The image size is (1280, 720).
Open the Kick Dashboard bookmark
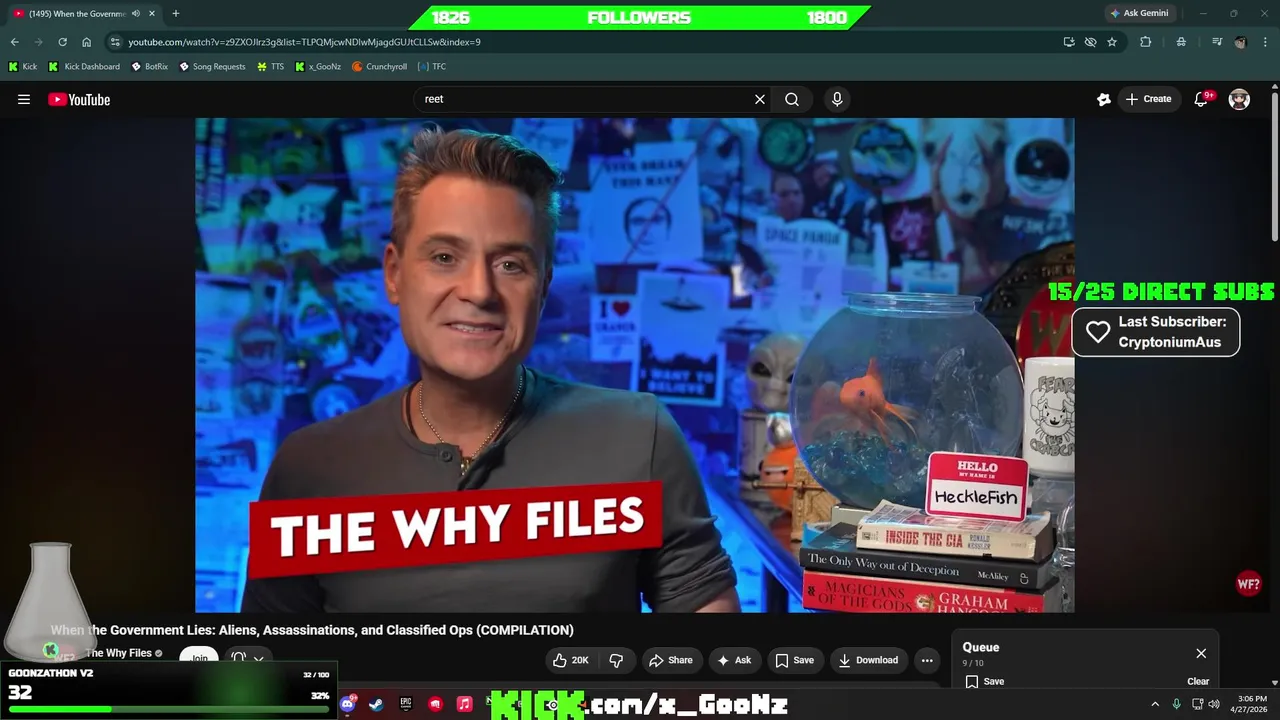(84, 66)
